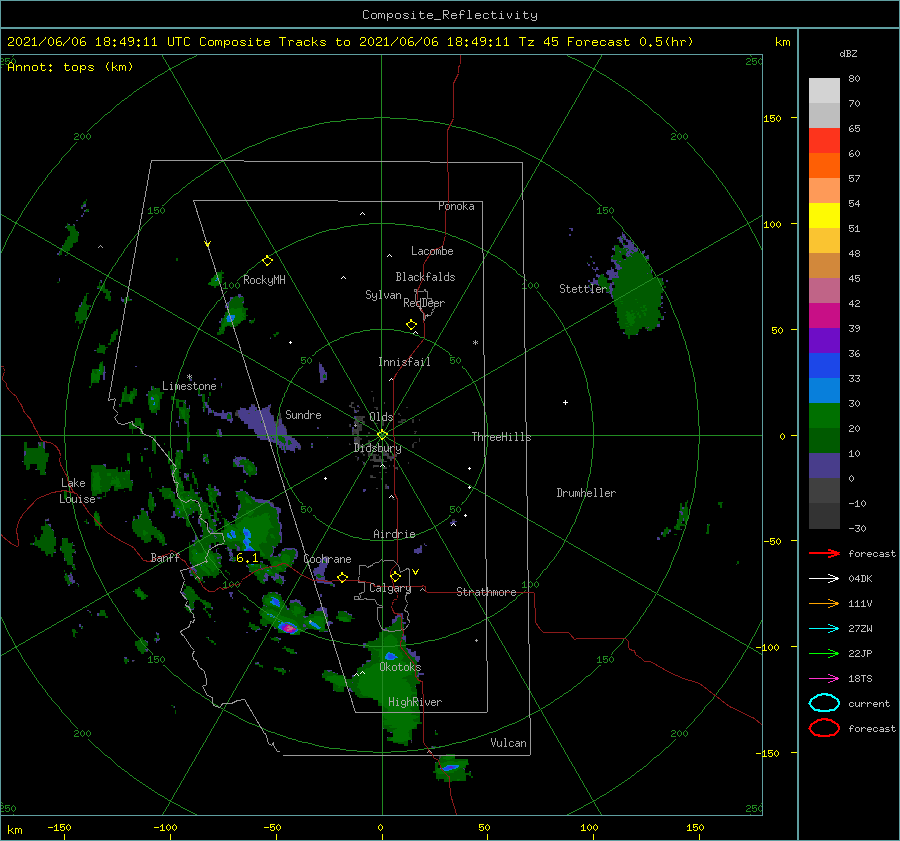Click the Innisfail city label
The width and height of the screenshot is (900, 841).
pyautogui.click(x=404, y=362)
